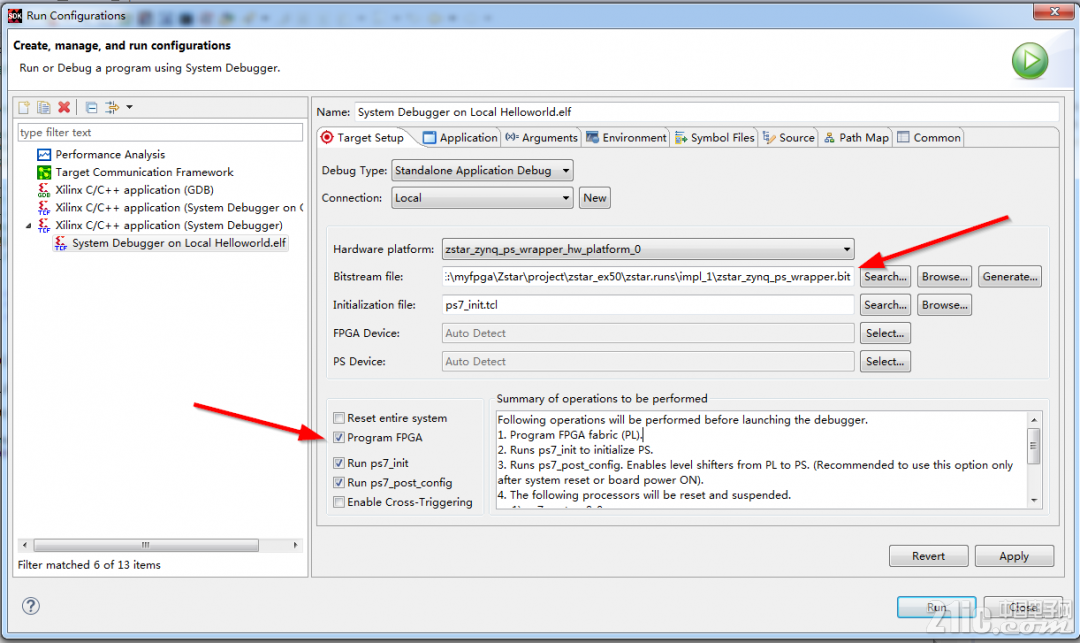
Task: Switch to the Target Setup tab
Action: (363, 138)
